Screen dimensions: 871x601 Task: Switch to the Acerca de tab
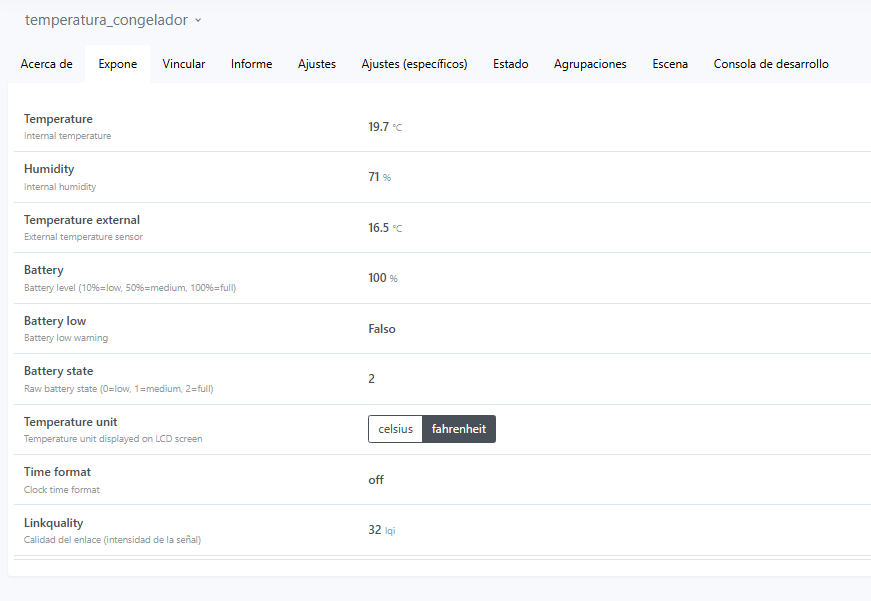click(46, 64)
